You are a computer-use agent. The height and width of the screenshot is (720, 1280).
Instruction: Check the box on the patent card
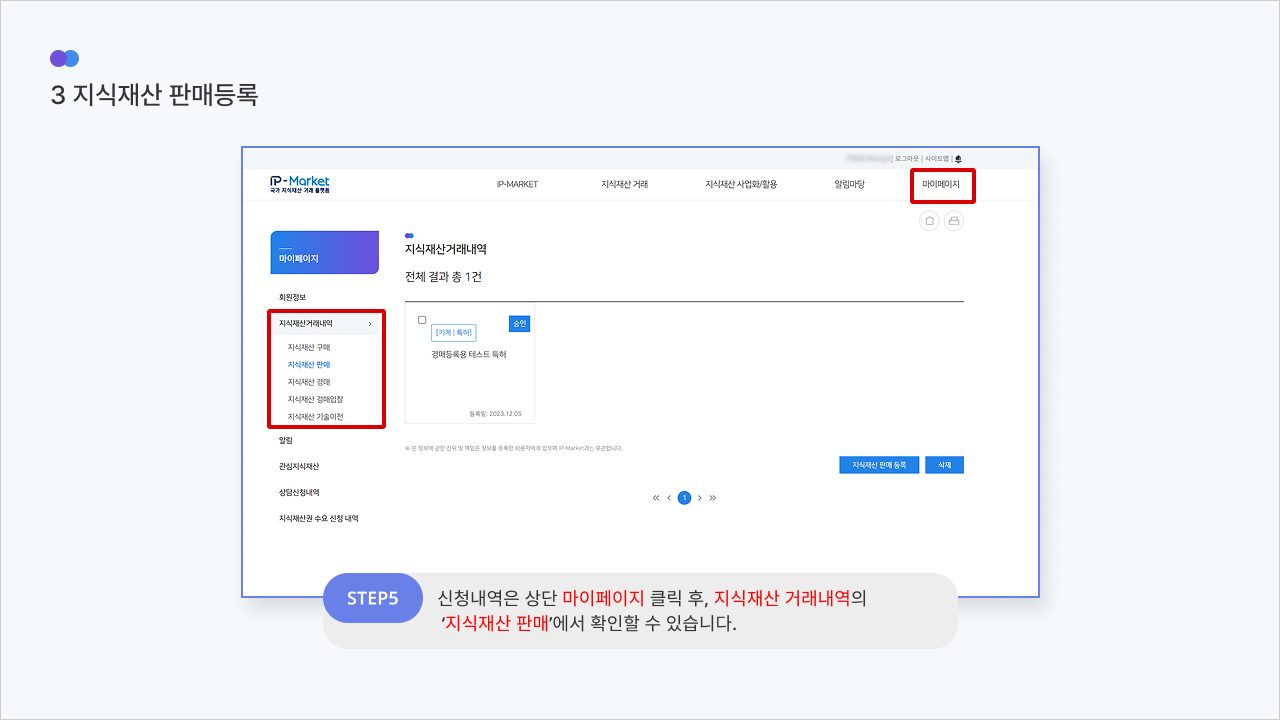coord(422,320)
